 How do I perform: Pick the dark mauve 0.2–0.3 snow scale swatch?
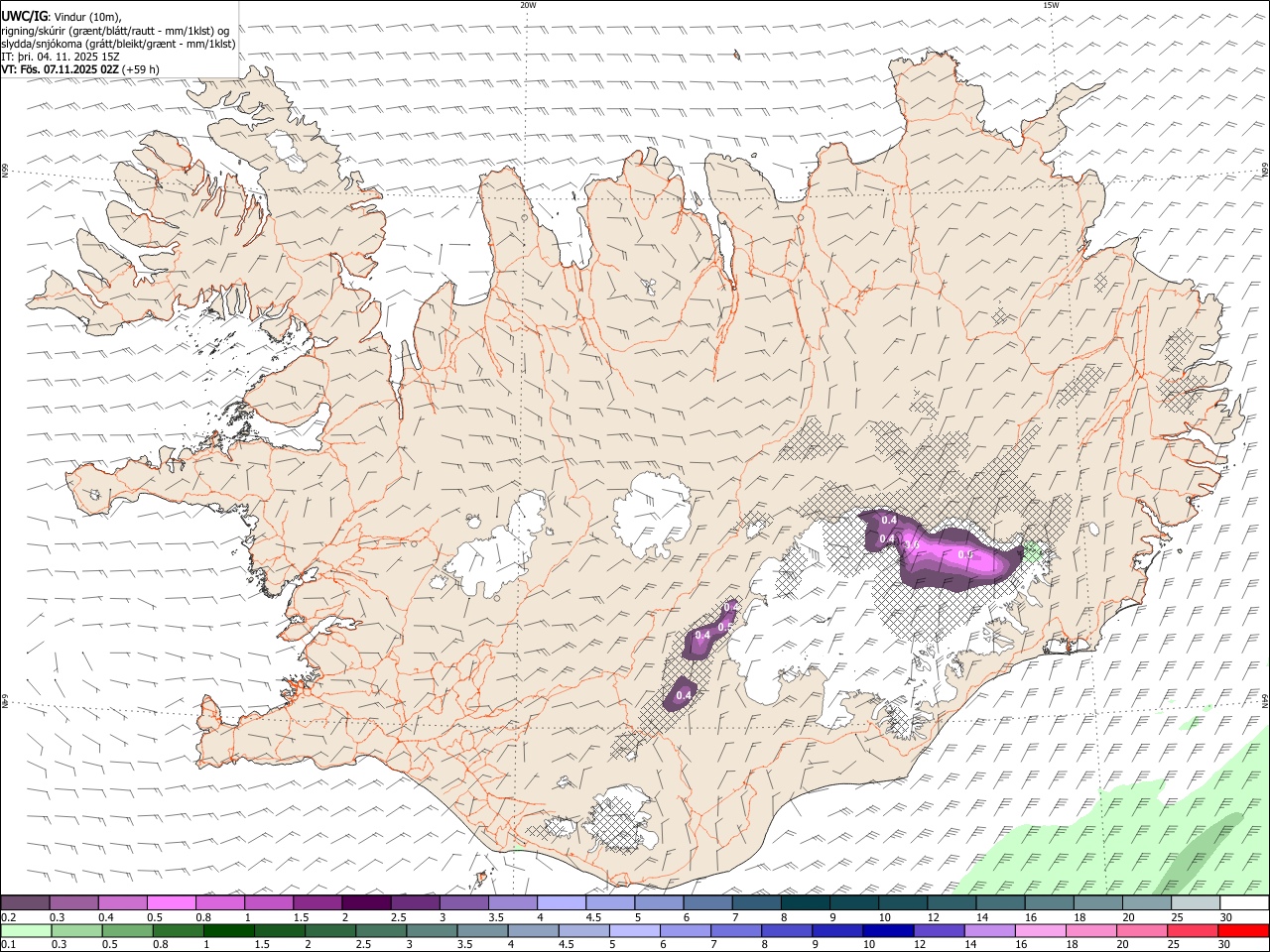coord(25,902)
